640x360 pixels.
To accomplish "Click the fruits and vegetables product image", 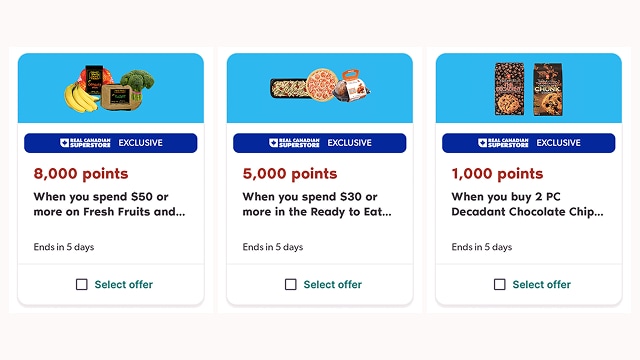I will pos(109,89).
